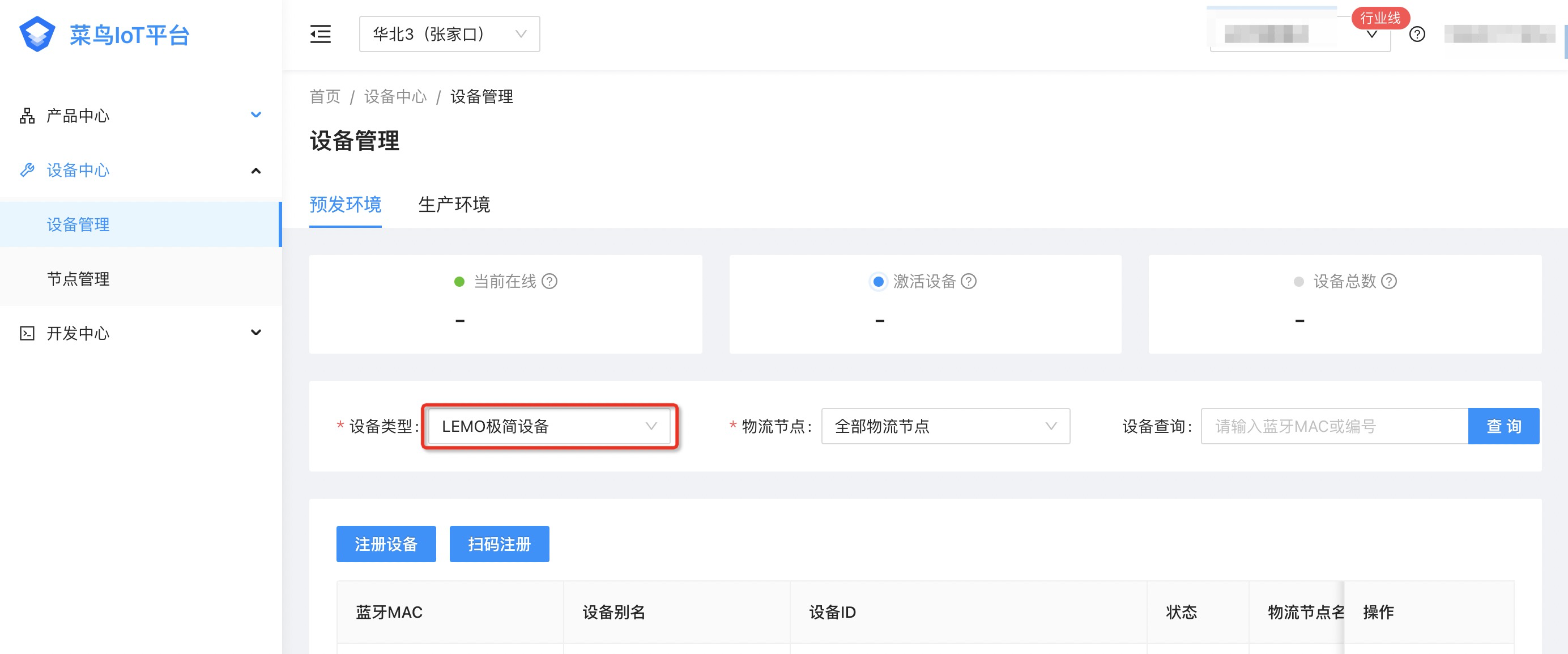Open the 设备类型 LEMO极简设备 dropdown

[x=548, y=426]
